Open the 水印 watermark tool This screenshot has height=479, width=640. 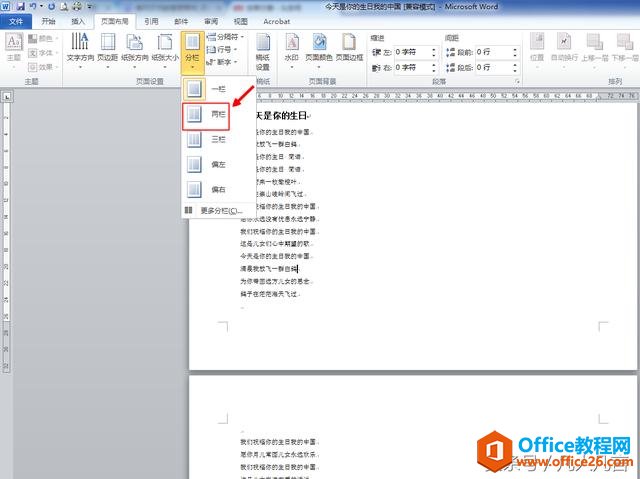291,48
